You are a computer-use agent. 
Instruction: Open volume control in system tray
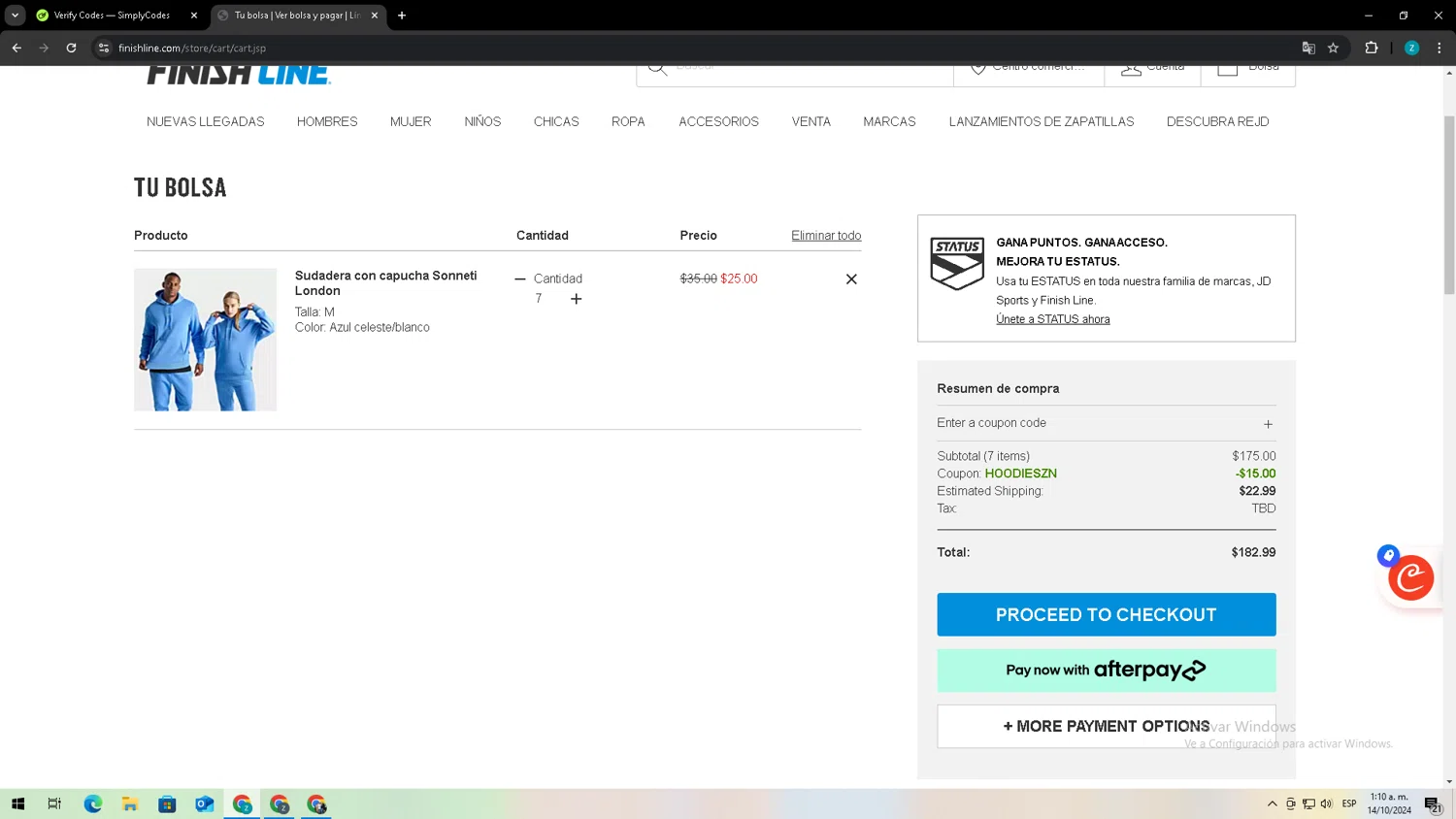click(x=1327, y=803)
